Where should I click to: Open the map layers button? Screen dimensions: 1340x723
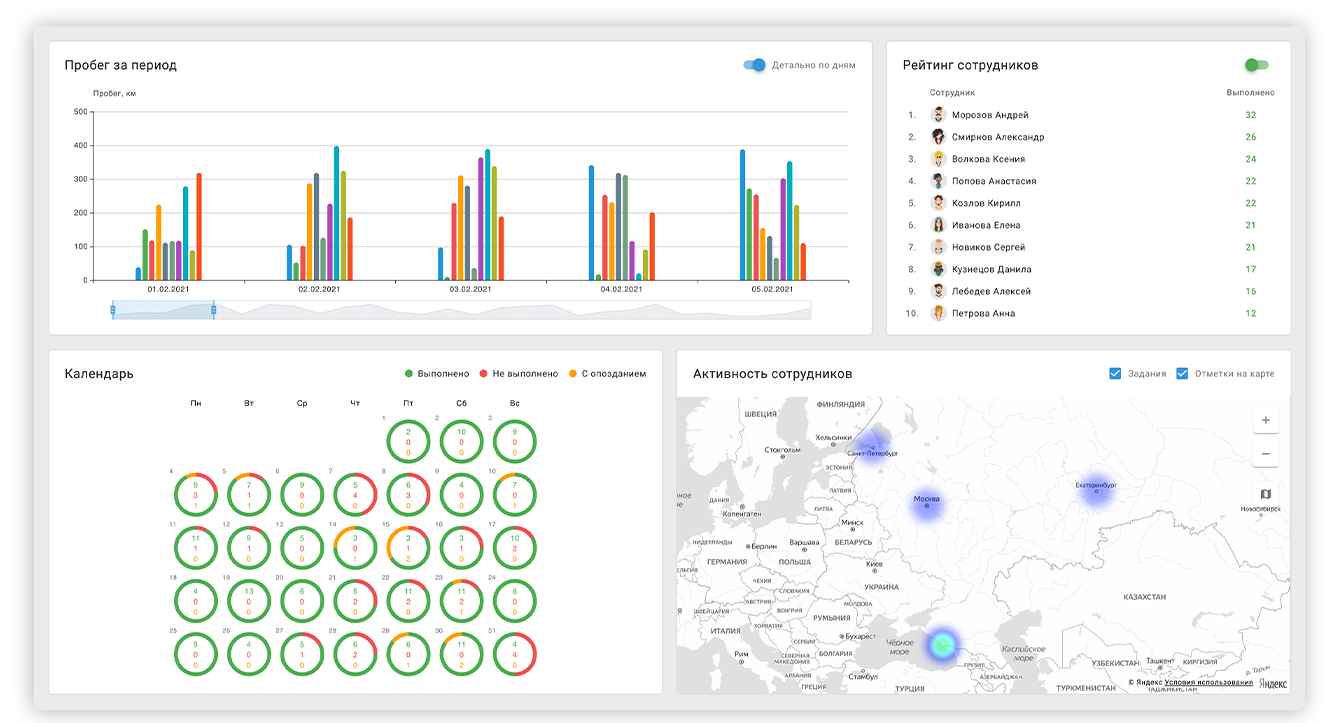click(1265, 494)
